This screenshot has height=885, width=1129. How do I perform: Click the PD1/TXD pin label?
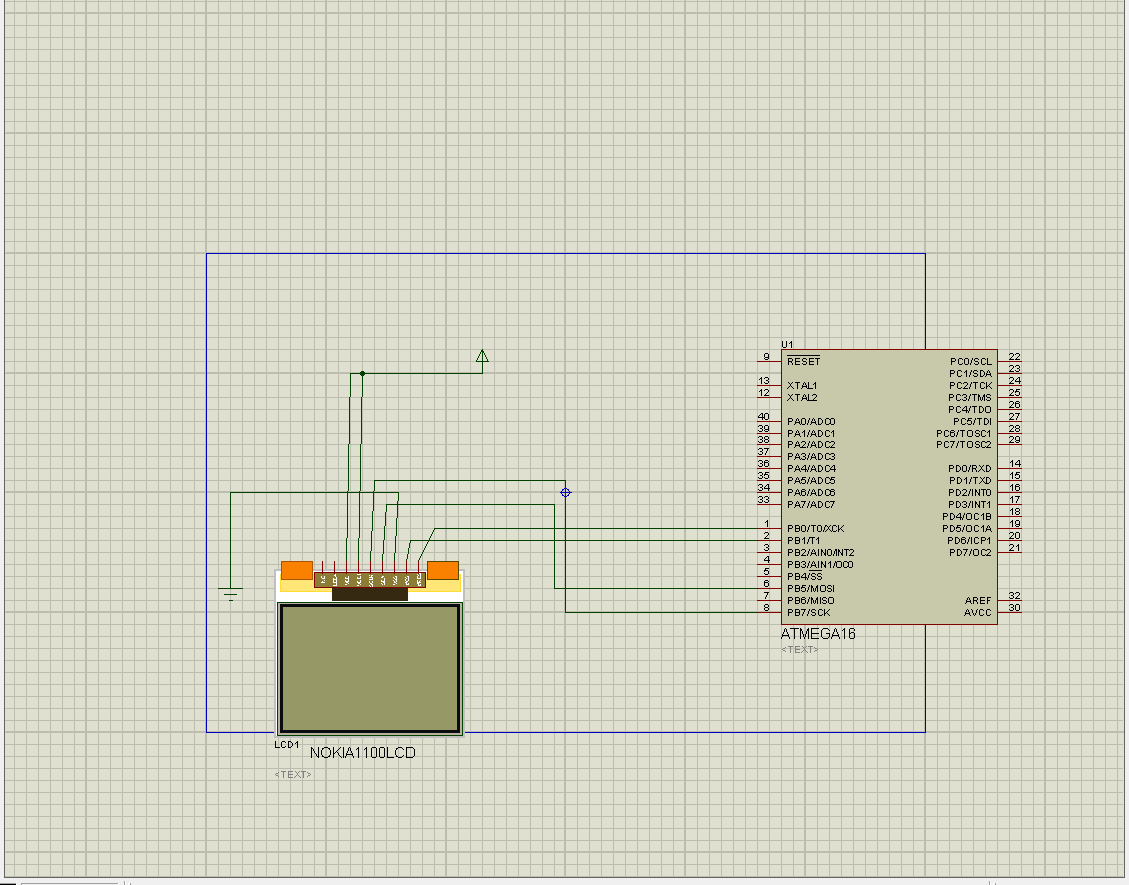pos(970,480)
